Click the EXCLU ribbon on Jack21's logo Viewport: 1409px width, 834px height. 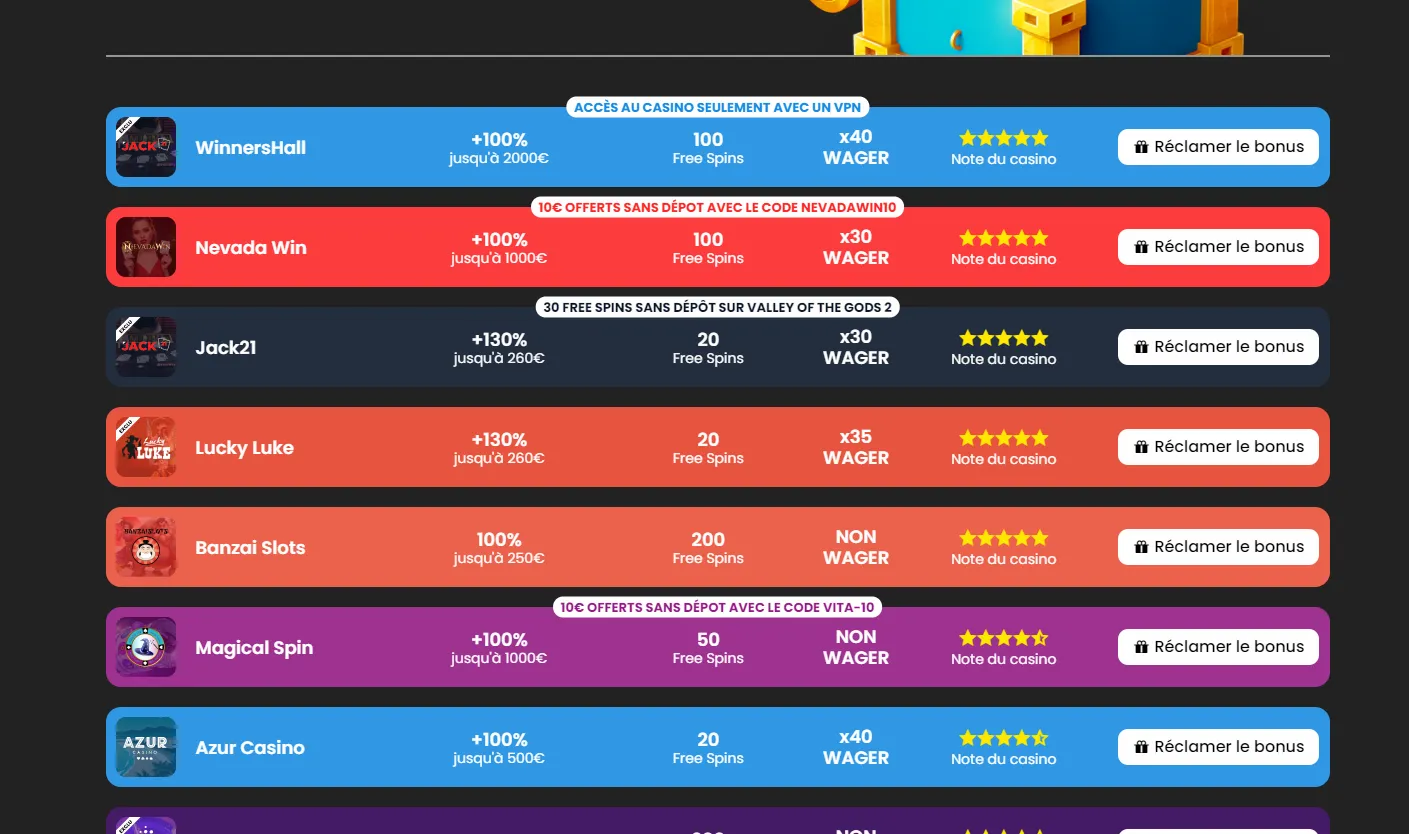tap(126, 325)
